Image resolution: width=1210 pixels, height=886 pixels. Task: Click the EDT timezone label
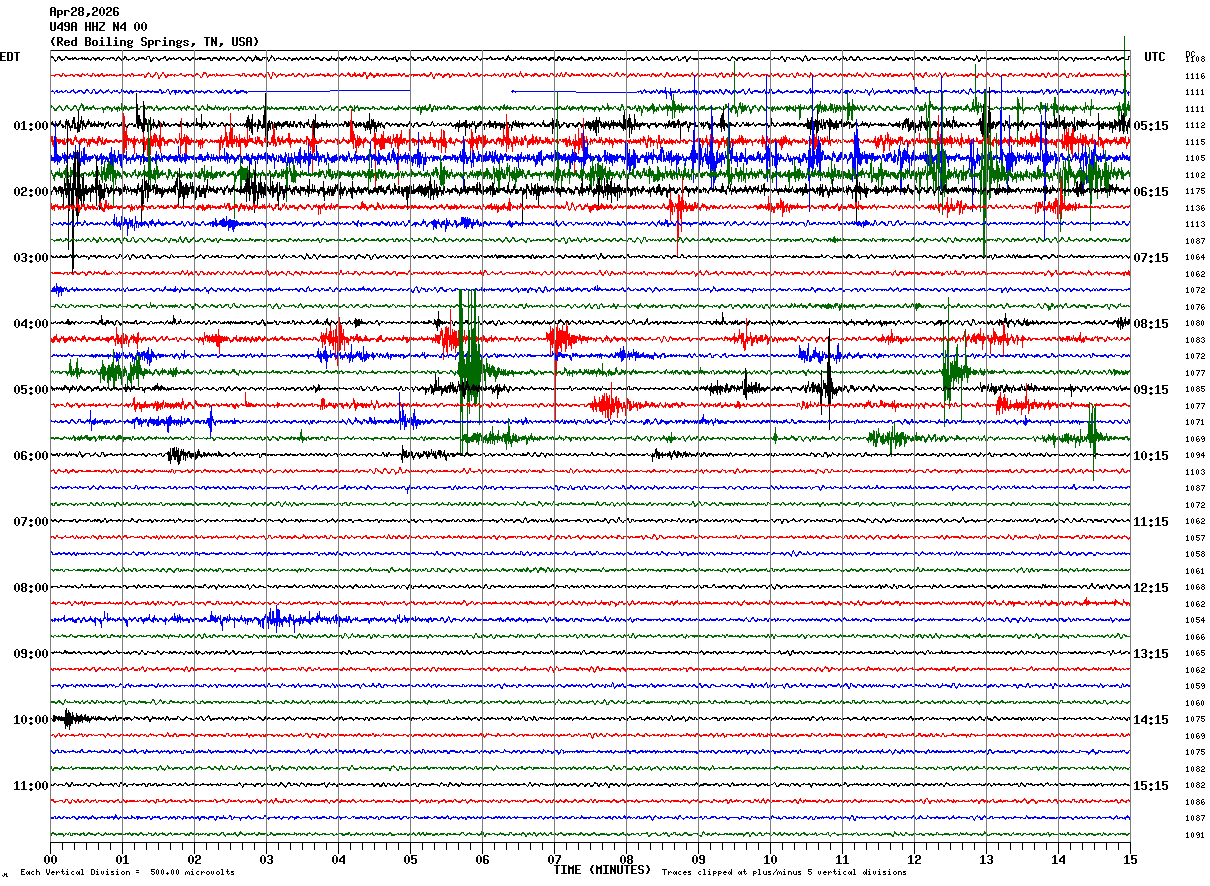pos(10,57)
